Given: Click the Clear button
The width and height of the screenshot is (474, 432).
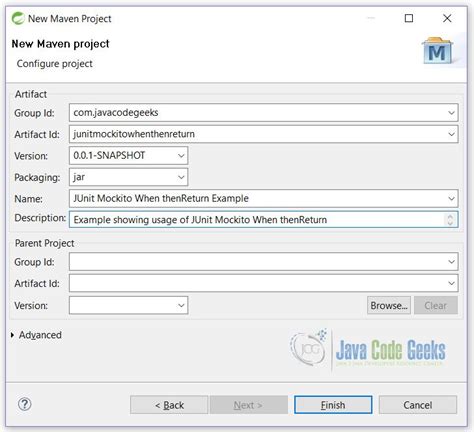Looking at the screenshot, I should pyautogui.click(x=436, y=305).
